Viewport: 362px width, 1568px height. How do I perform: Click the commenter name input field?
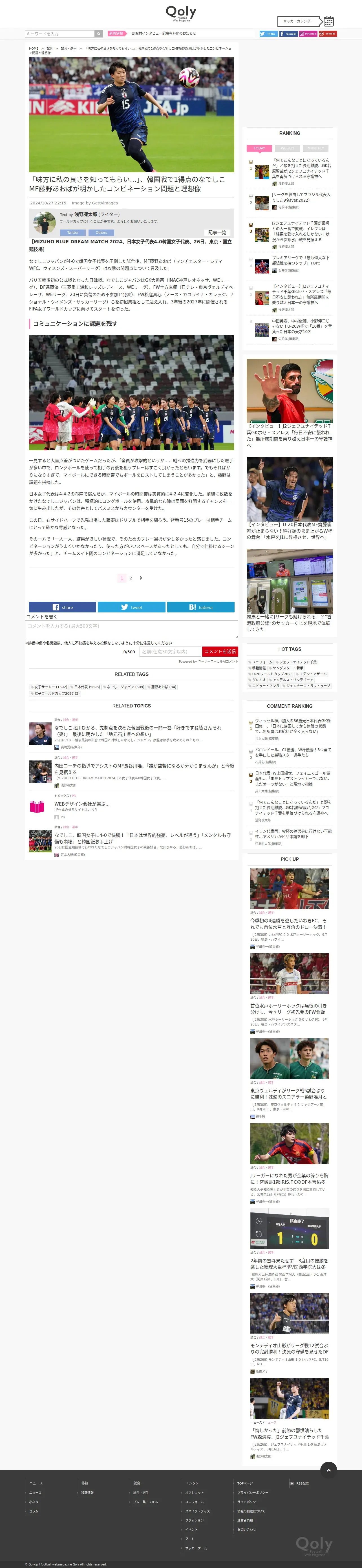tap(170, 651)
